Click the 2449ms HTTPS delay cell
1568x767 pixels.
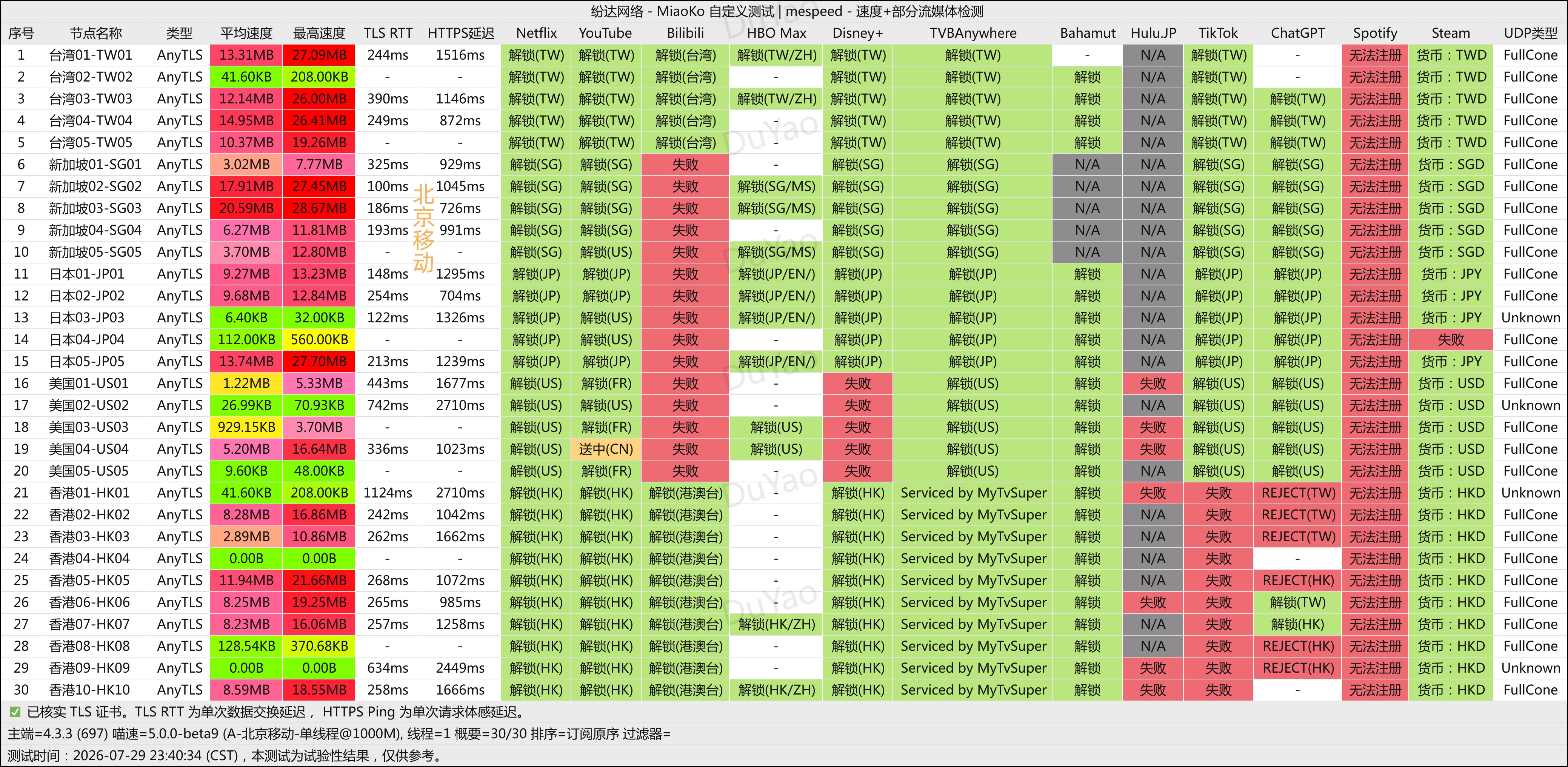coord(460,668)
